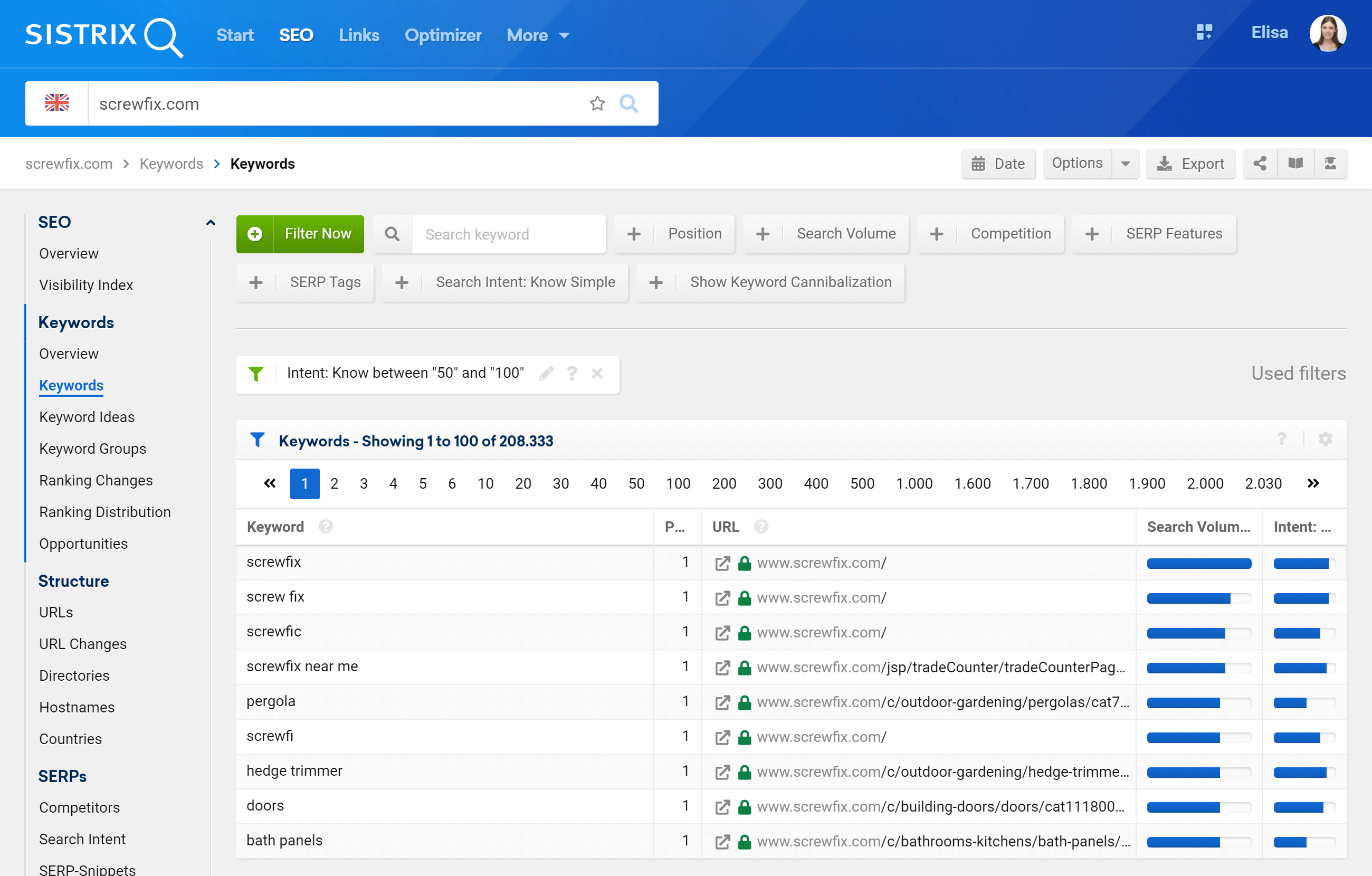
Task: Click the tutorial graduate icon
Action: [1330, 164]
